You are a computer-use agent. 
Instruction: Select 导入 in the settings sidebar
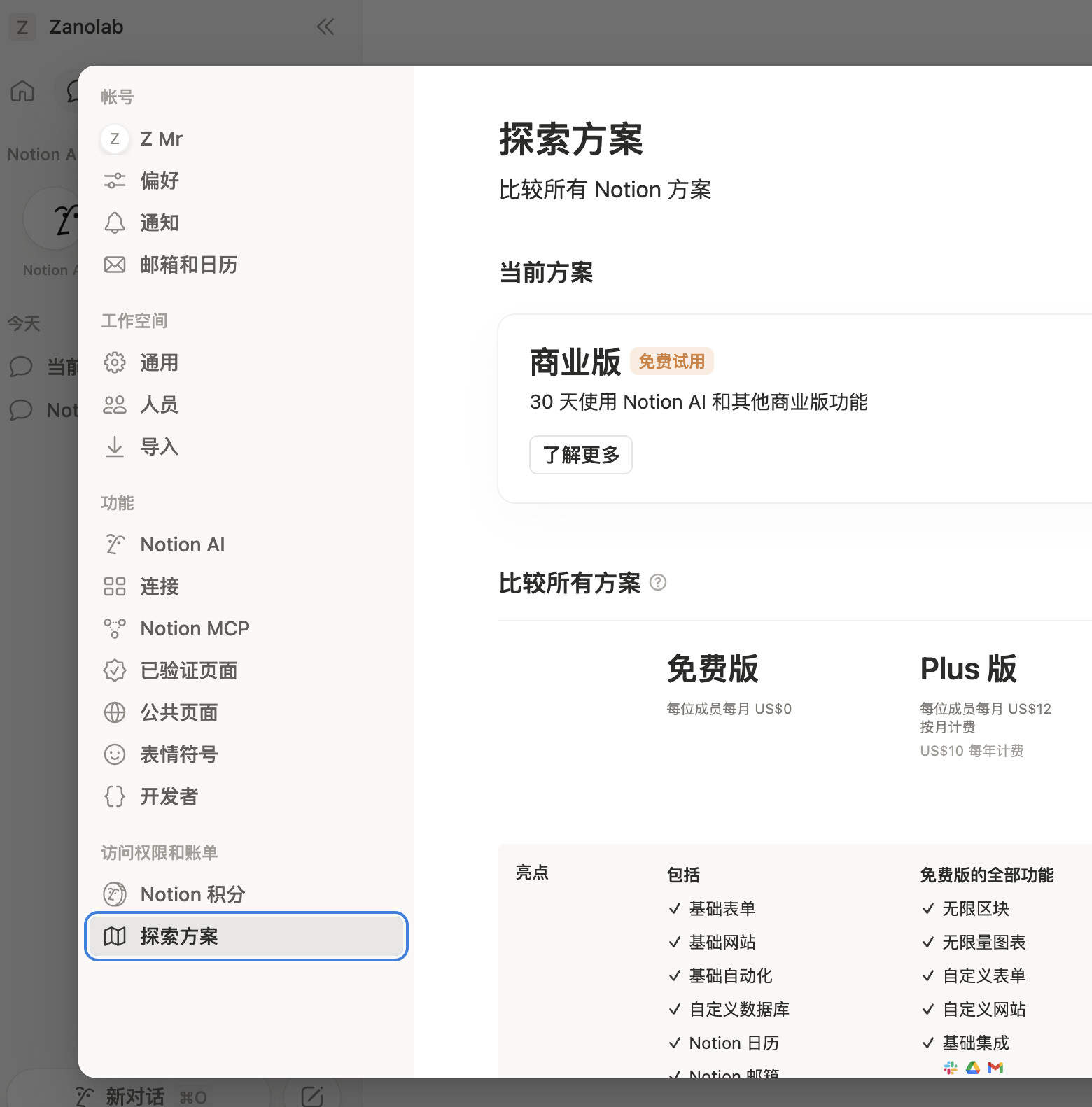246,446
